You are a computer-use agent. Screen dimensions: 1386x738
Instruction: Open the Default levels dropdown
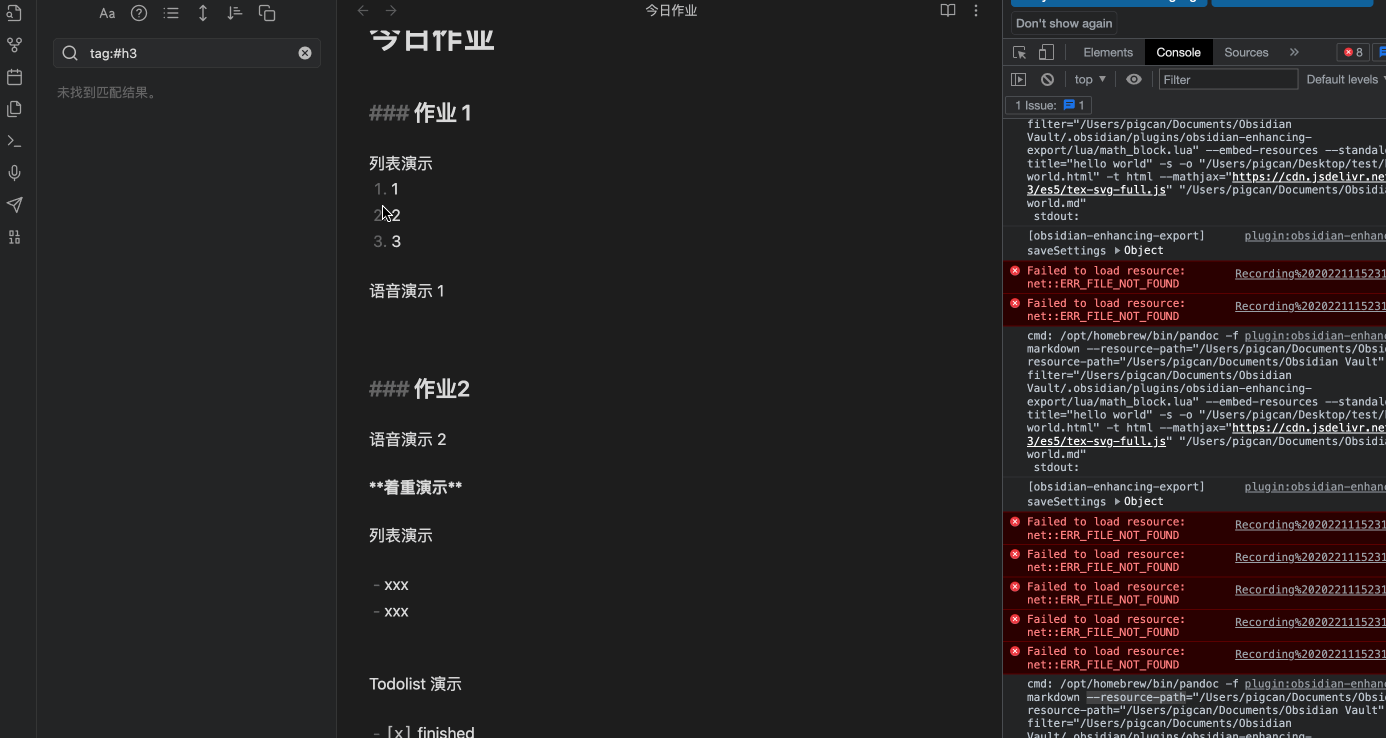[x=1341, y=79]
